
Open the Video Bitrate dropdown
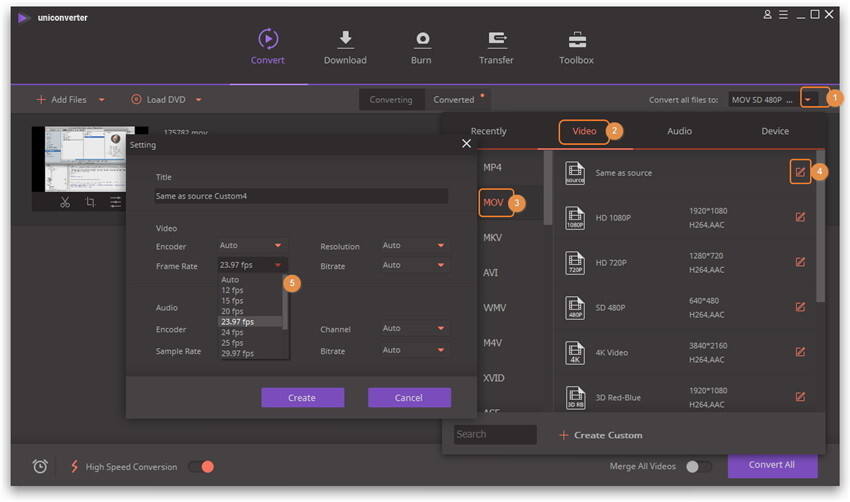[x=414, y=265]
